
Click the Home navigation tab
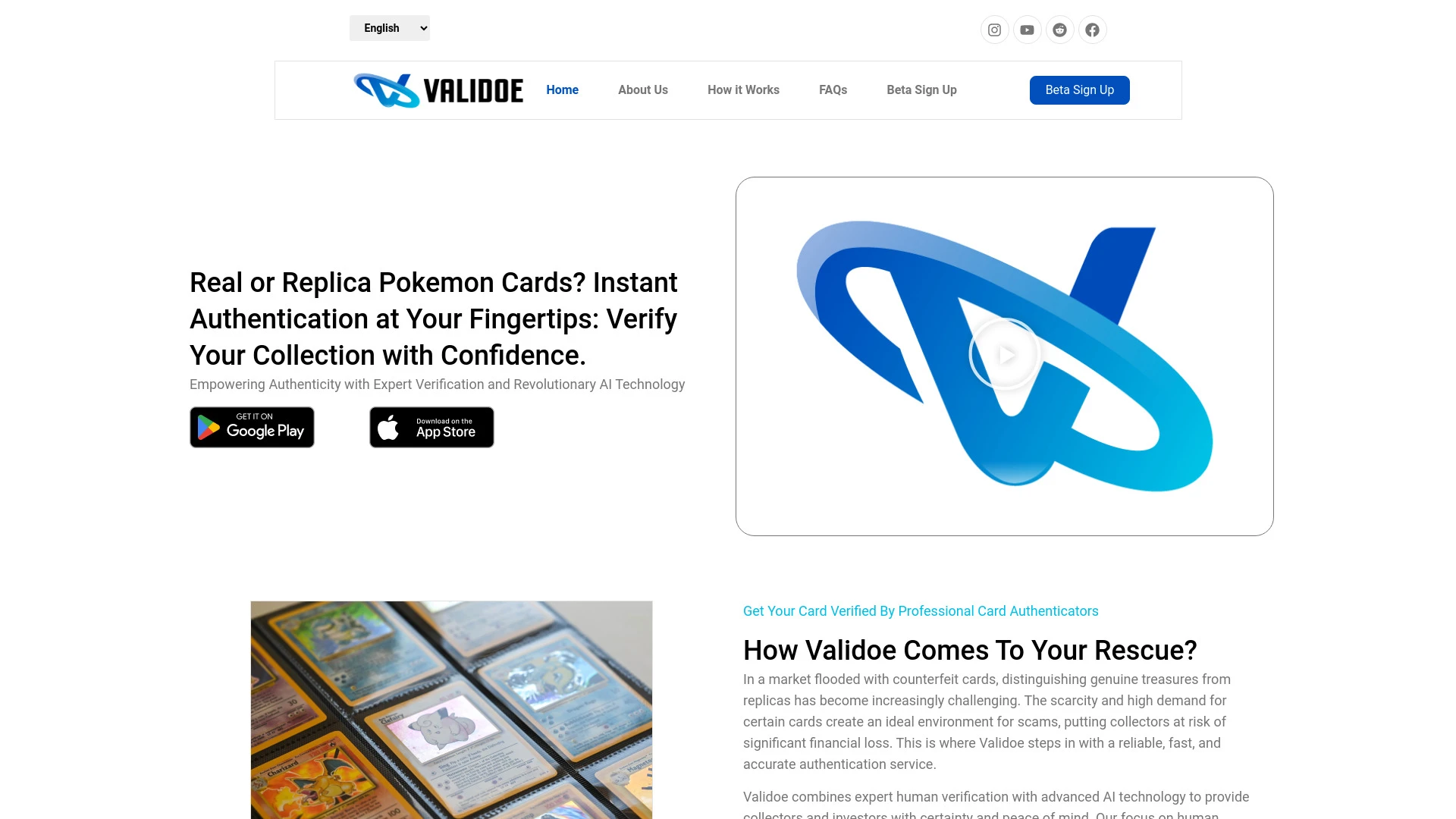[x=562, y=90]
